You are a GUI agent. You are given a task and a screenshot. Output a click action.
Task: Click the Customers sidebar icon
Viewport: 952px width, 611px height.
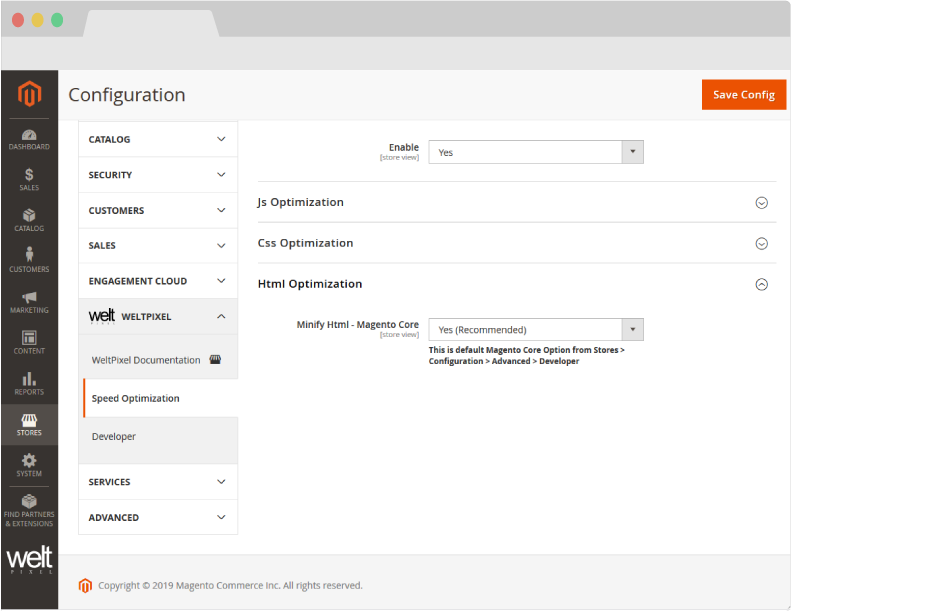[29, 256]
